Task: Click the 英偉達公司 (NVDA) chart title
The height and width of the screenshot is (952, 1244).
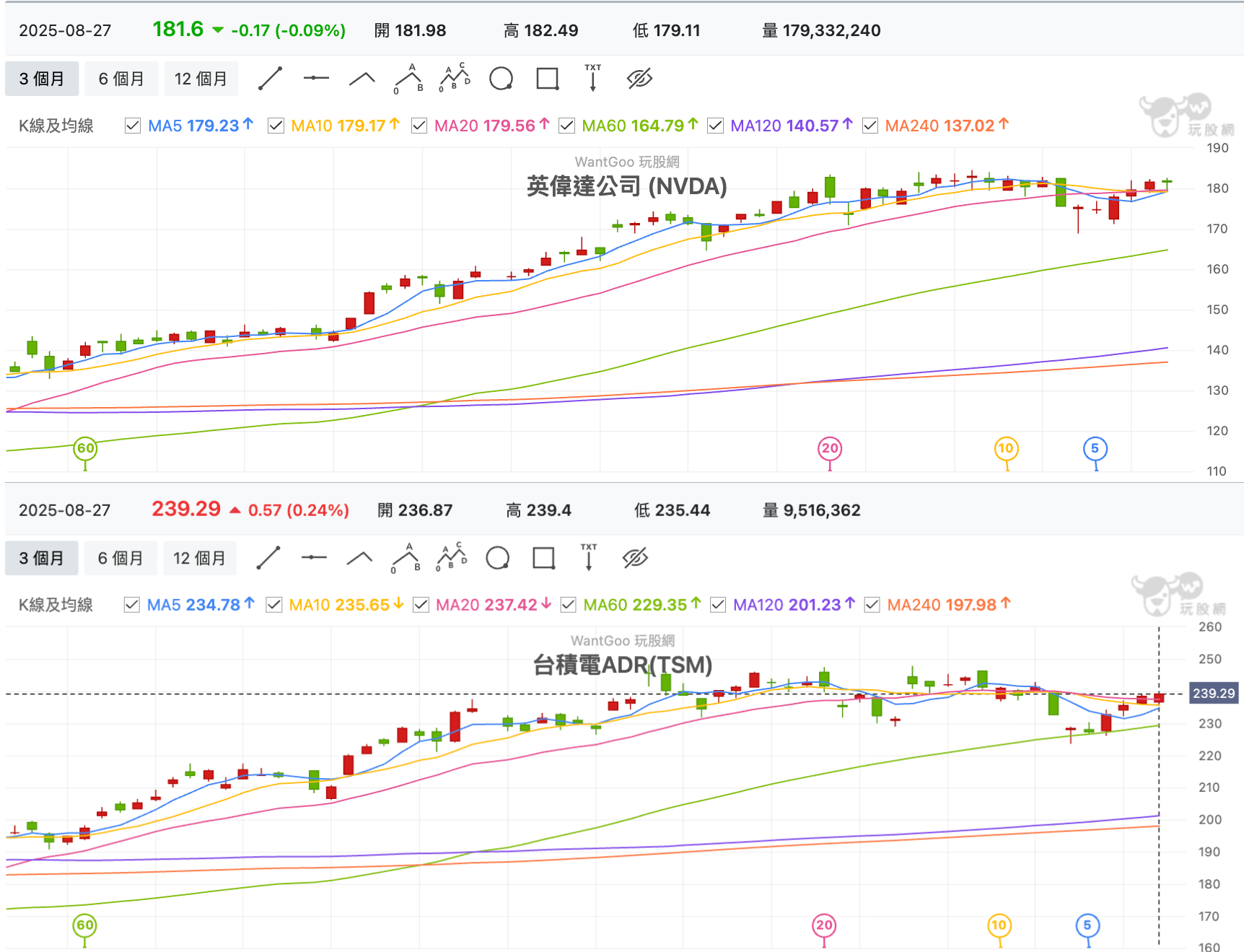Action: 626,186
